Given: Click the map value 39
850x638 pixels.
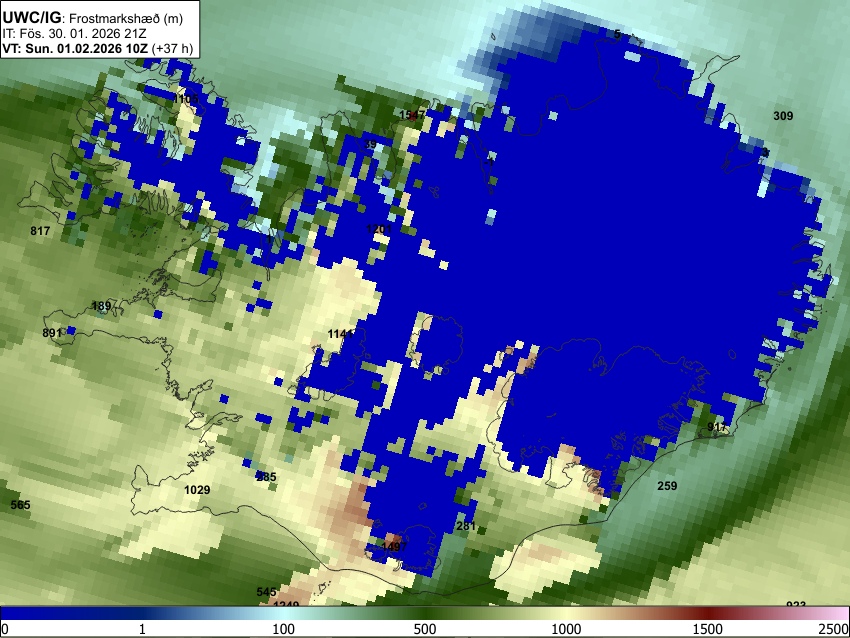Looking at the screenshot, I should tap(370, 145).
